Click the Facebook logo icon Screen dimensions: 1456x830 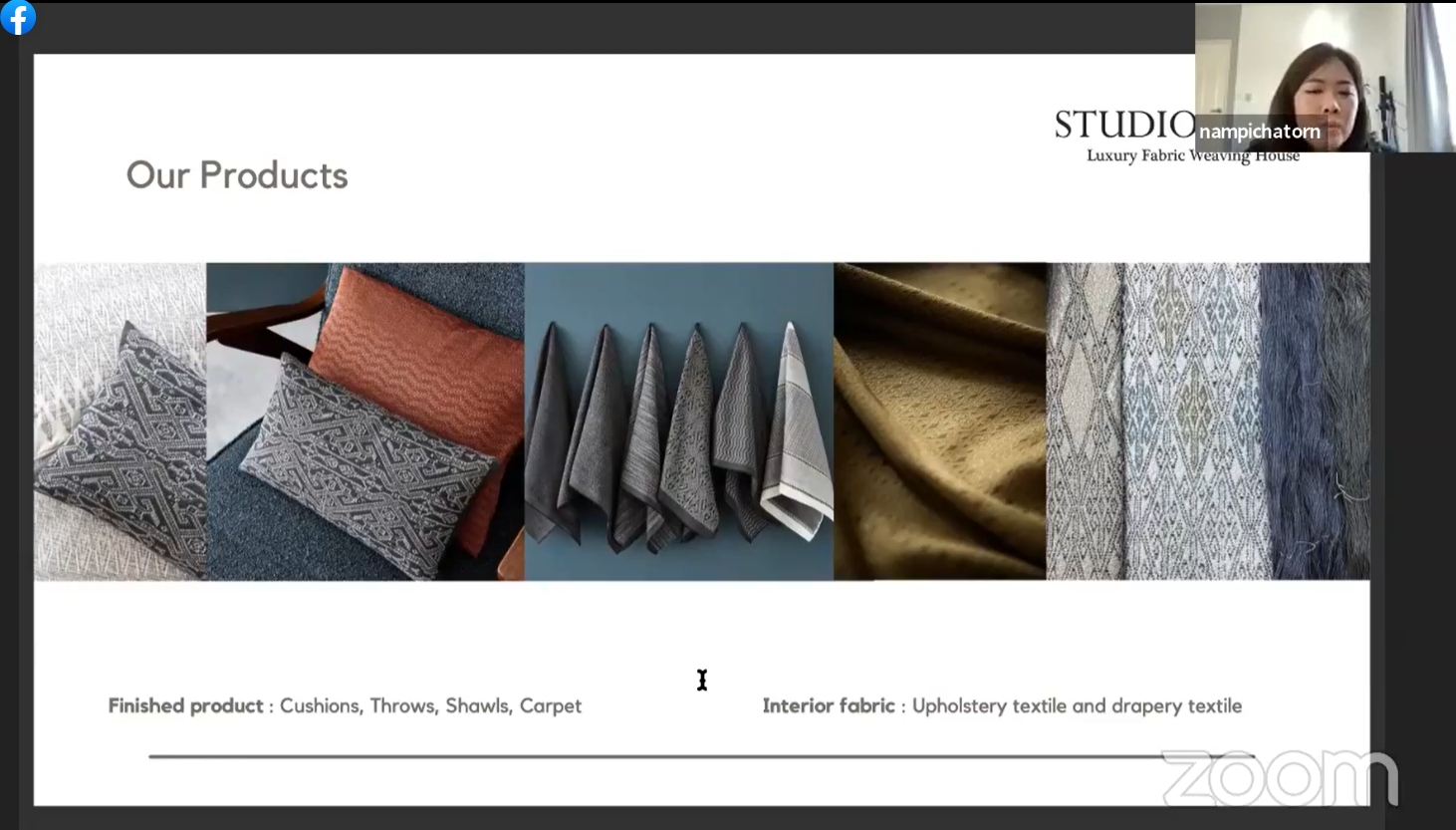coord(18,17)
